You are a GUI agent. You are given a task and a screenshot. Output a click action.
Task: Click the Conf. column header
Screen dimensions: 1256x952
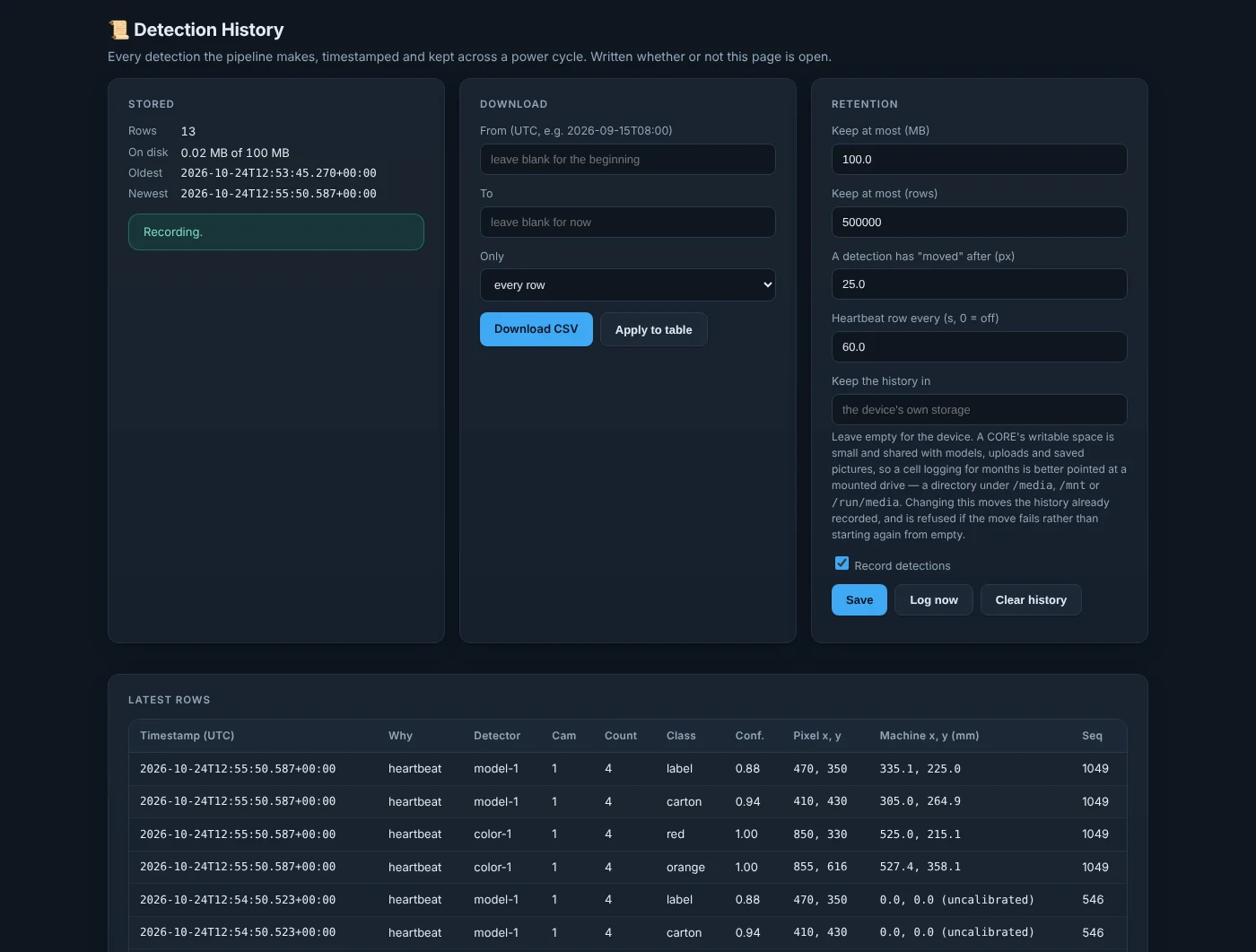point(749,736)
